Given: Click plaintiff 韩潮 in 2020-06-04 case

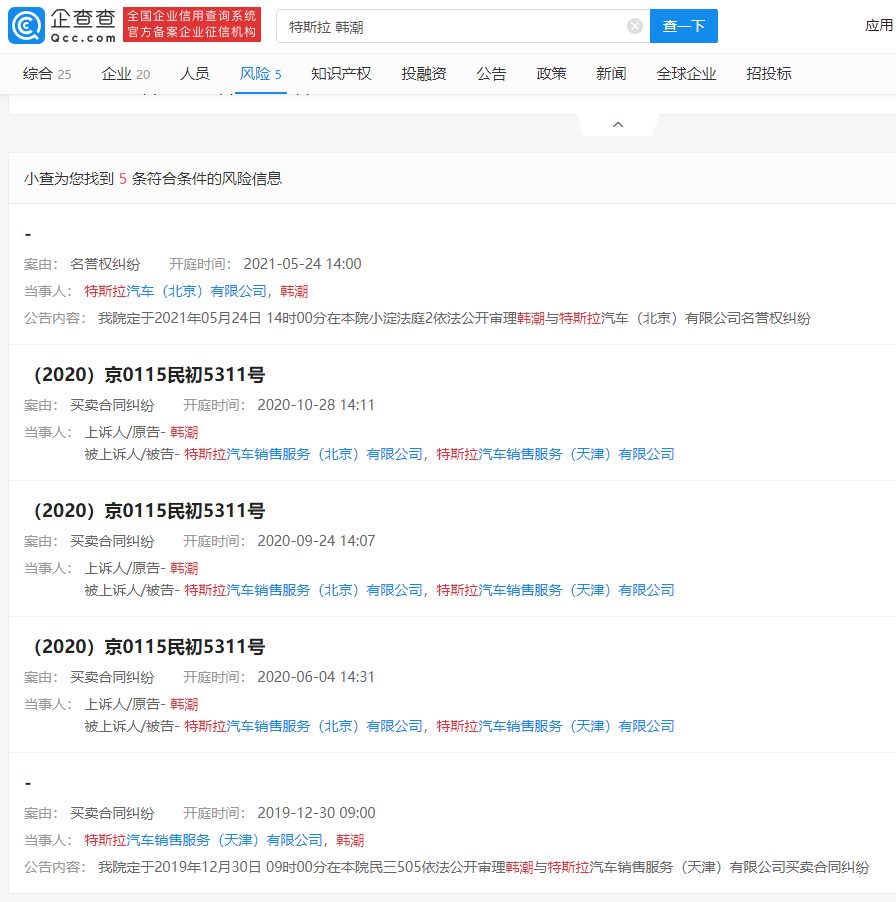Looking at the screenshot, I should click(184, 704).
